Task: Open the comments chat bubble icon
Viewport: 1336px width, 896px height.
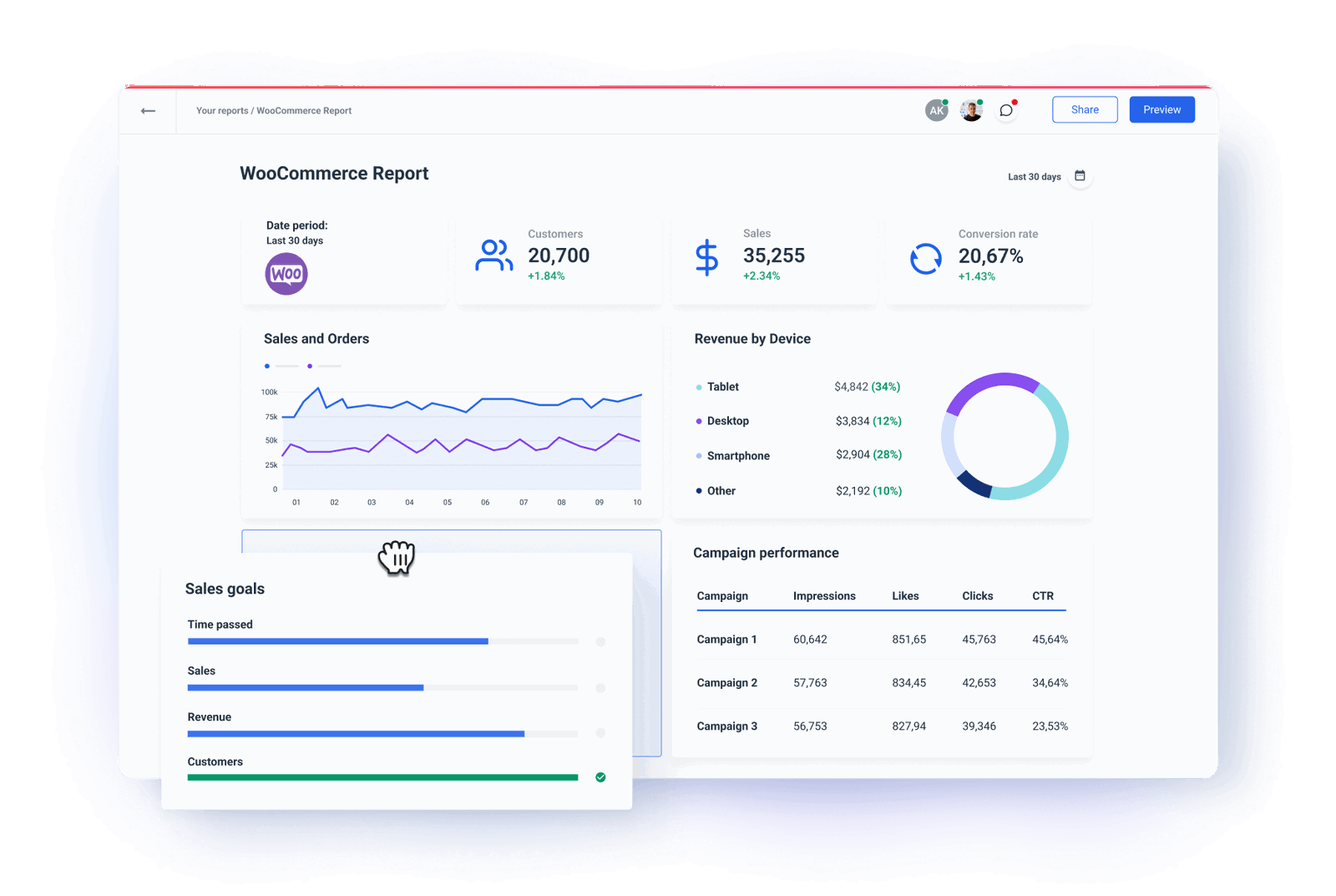Action: [1006, 110]
